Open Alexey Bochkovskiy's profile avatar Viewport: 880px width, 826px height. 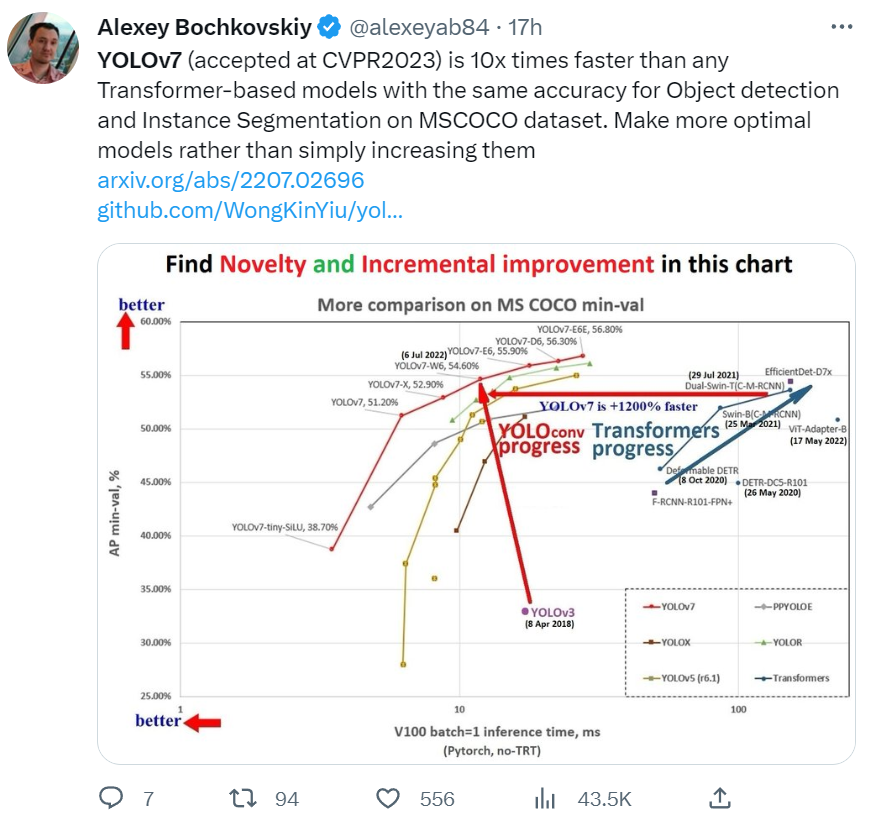coord(43,48)
